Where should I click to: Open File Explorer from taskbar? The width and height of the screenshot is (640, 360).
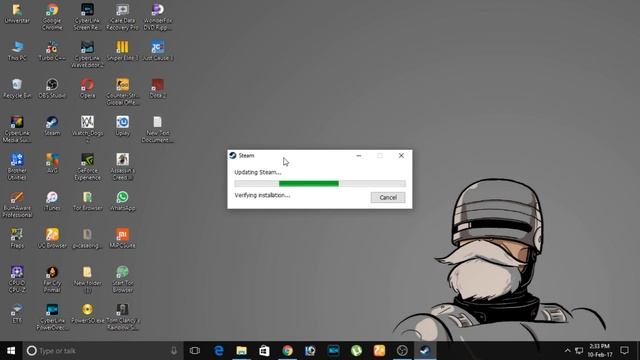[242, 351]
